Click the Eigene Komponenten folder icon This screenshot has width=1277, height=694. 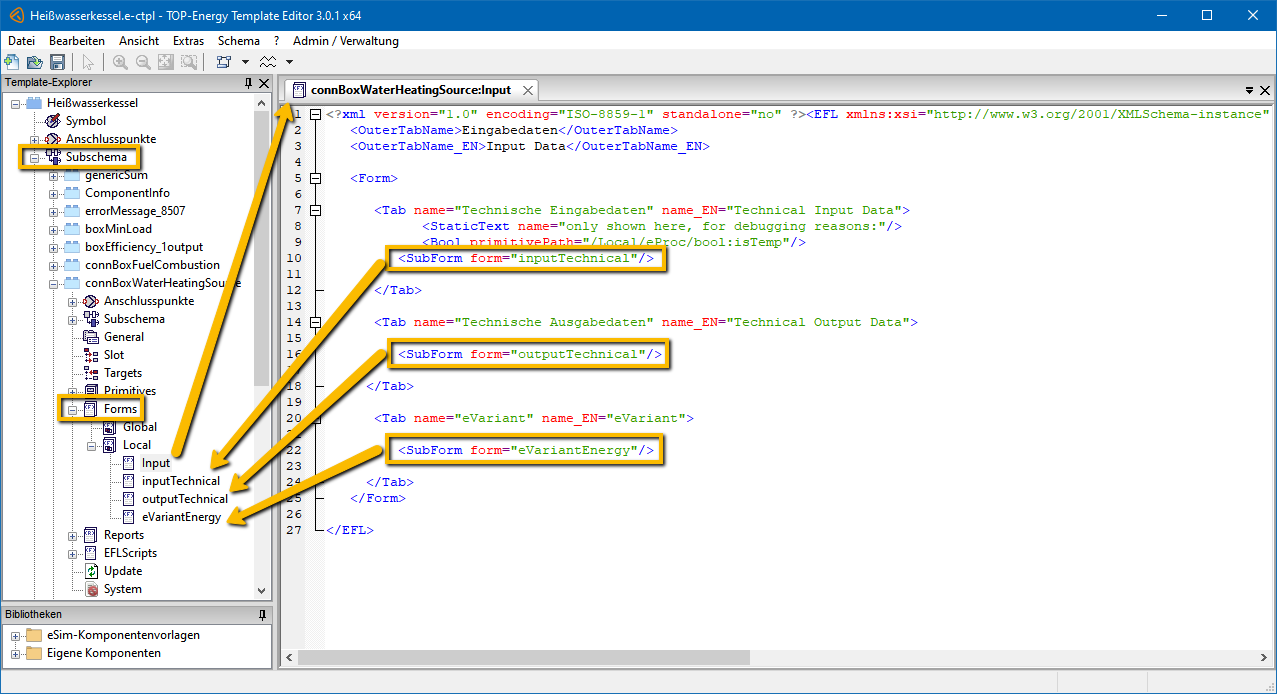[35, 653]
